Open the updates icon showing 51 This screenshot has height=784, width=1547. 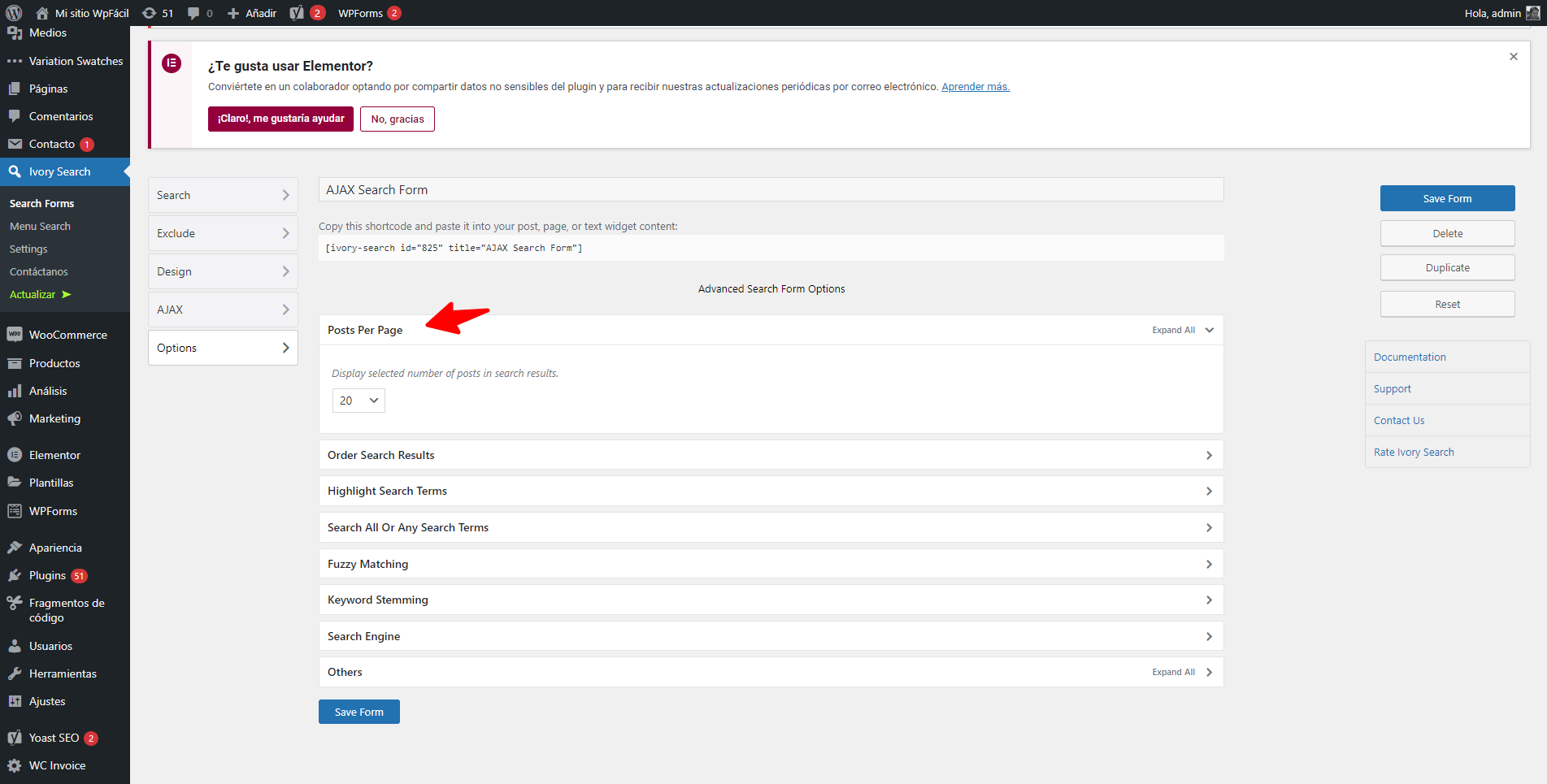click(x=150, y=13)
